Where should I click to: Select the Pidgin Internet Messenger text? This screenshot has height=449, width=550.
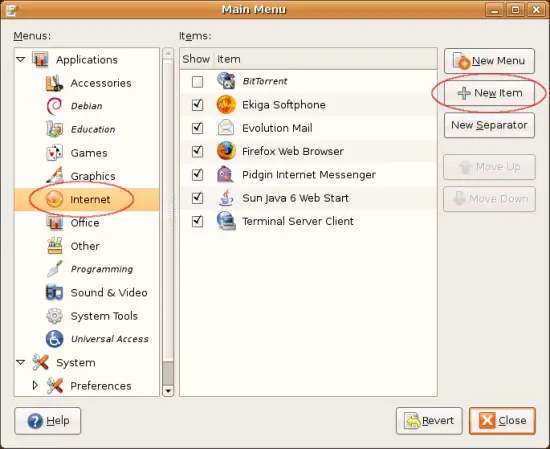tap(309, 175)
